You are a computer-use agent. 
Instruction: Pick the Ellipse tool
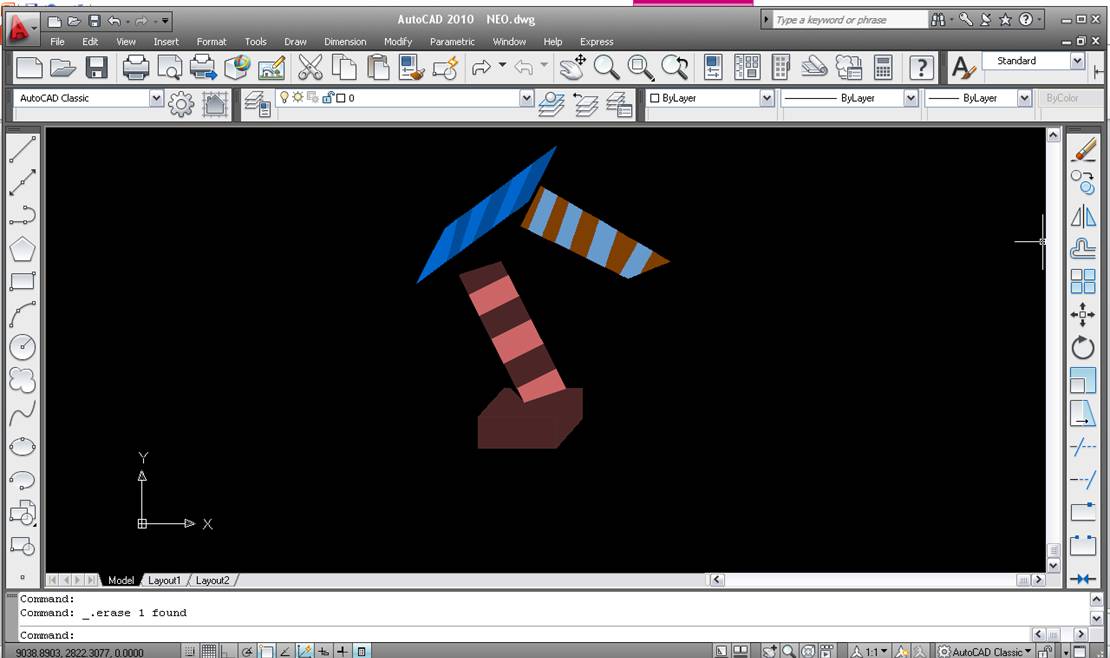(x=22, y=446)
